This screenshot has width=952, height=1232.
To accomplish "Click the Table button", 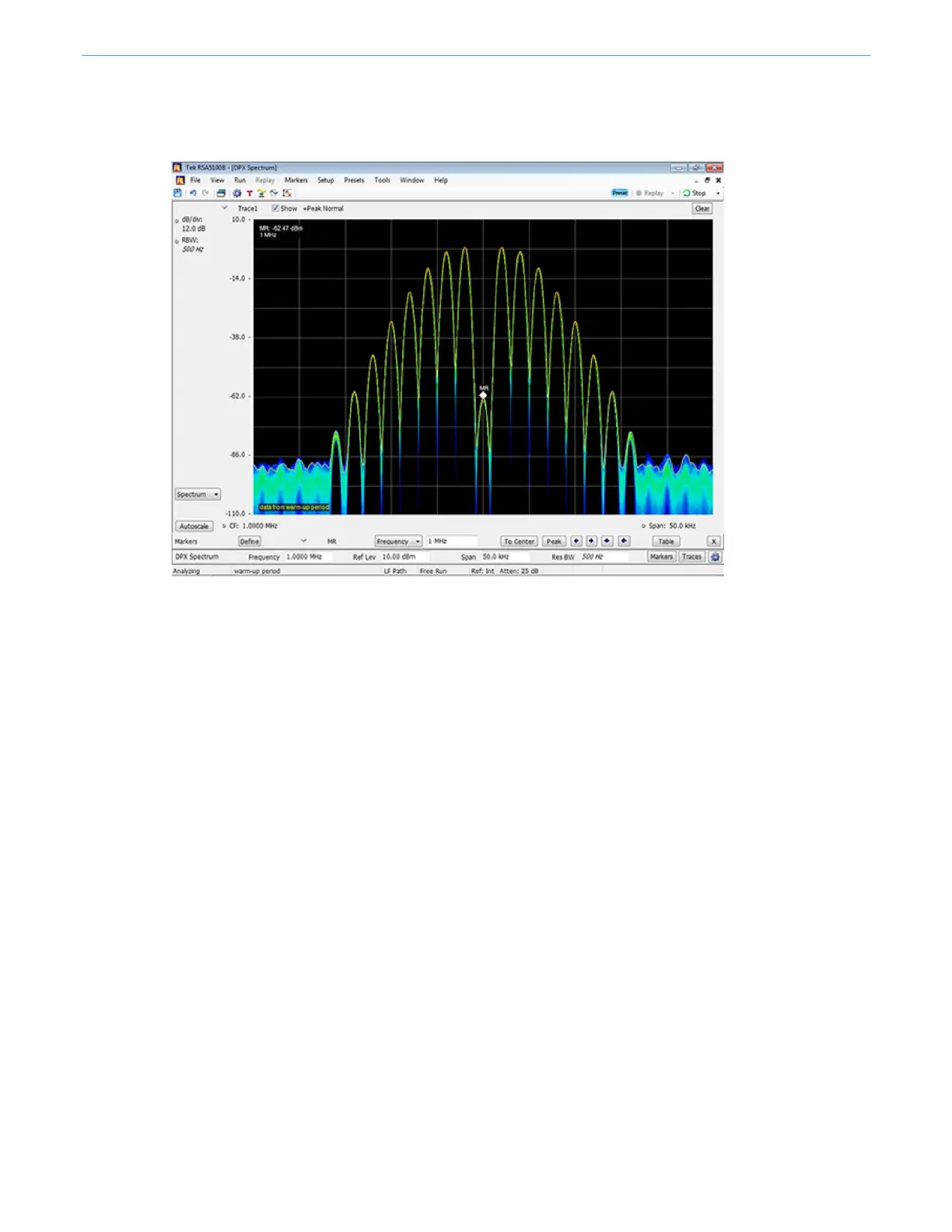I will pyautogui.click(x=666, y=541).
